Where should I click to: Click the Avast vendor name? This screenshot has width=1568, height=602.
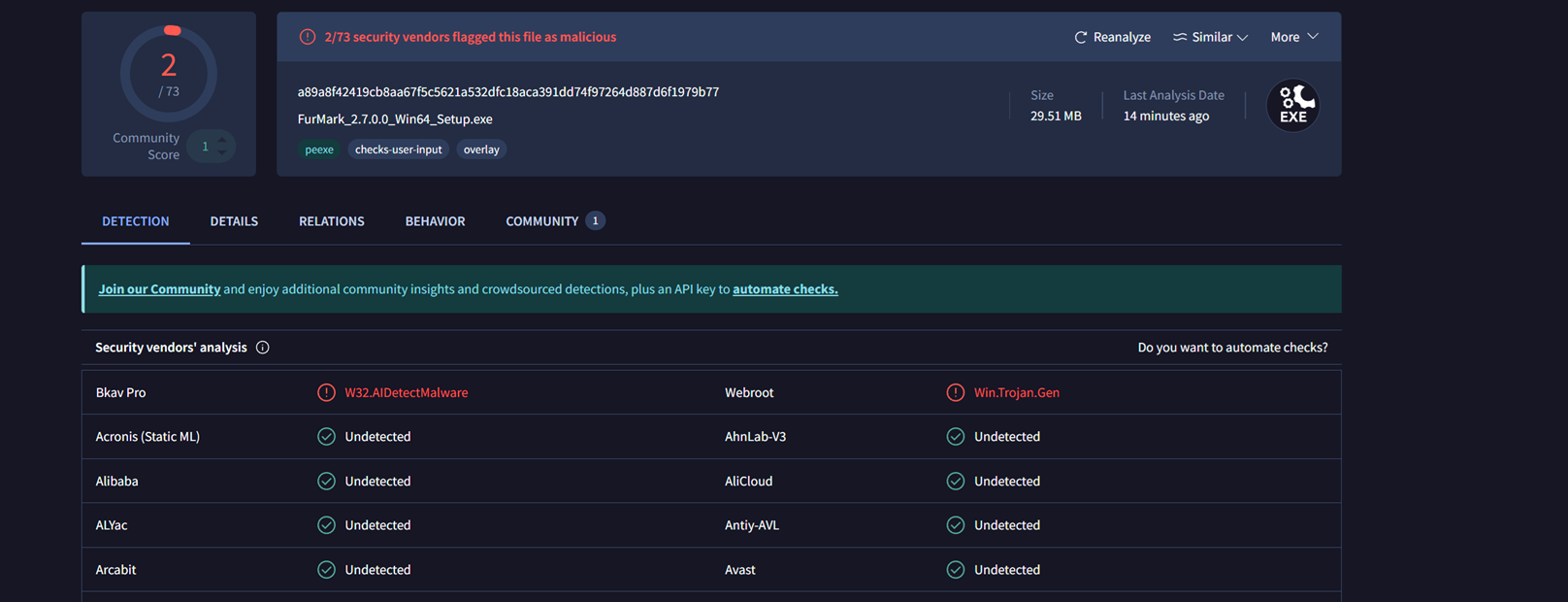click(x=739, y=570)
